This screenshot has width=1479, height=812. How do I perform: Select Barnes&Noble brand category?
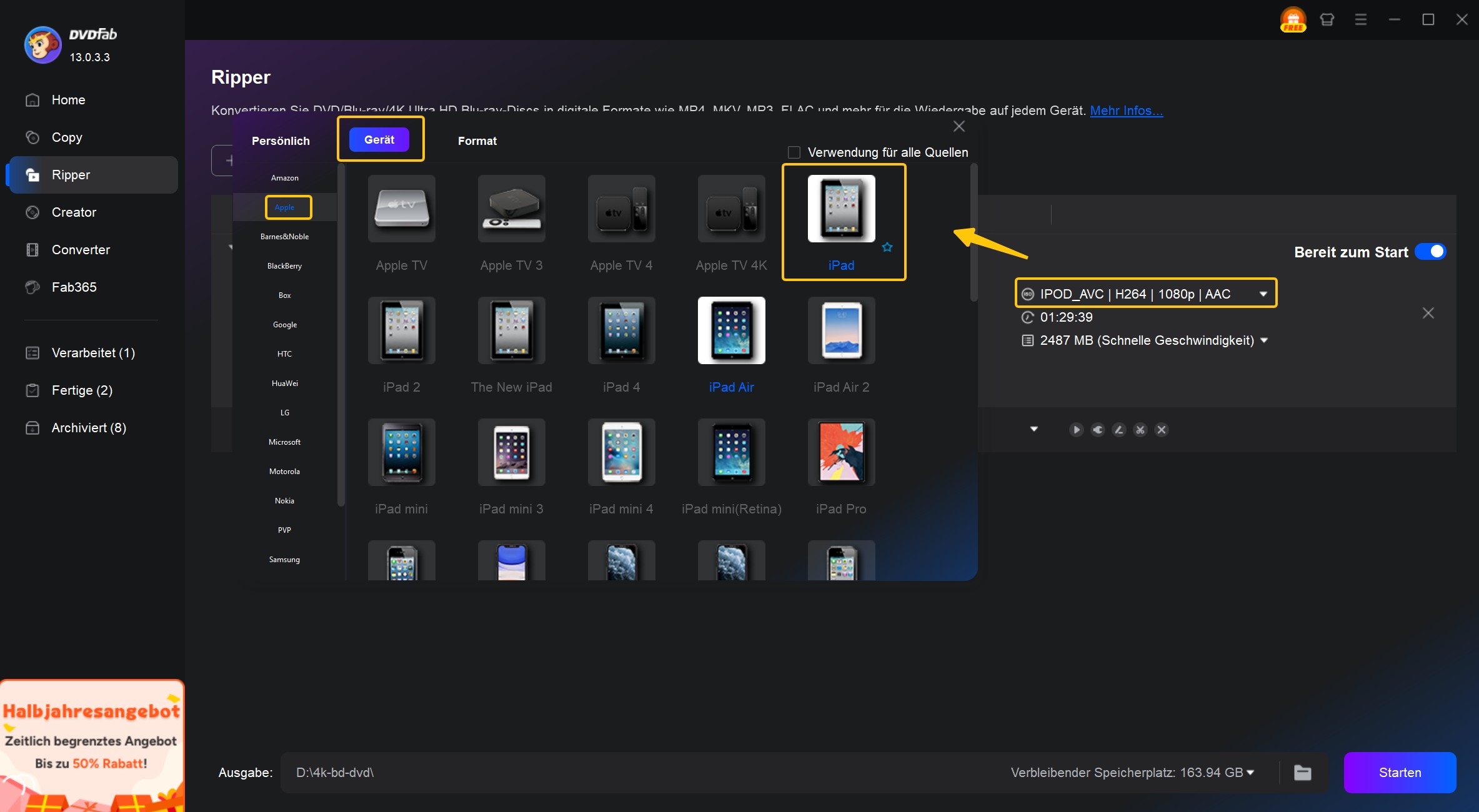(x=285, y=237)
